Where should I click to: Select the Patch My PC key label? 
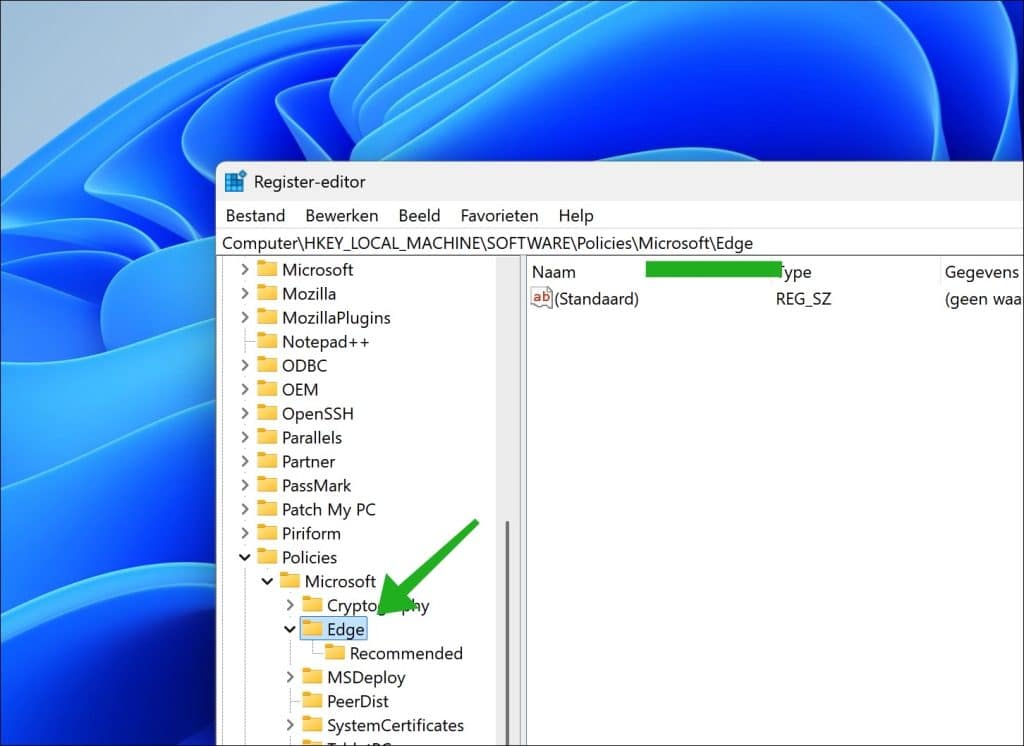click(x=328, y=510)
